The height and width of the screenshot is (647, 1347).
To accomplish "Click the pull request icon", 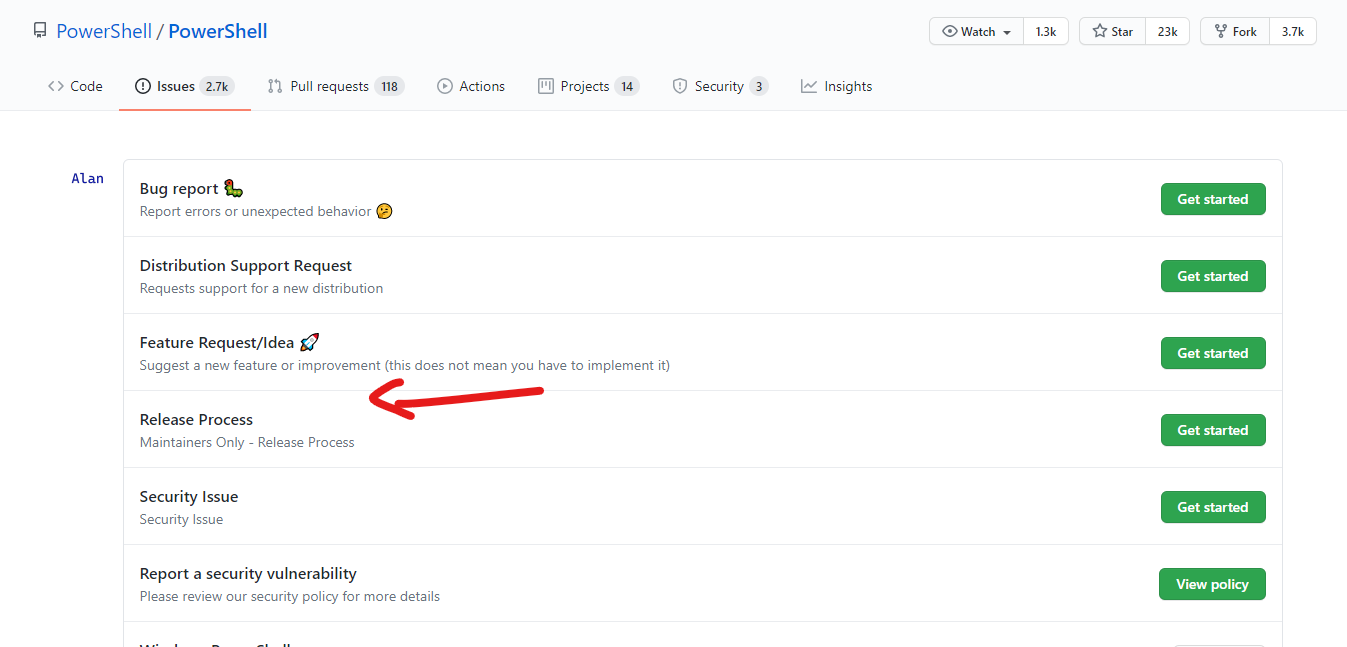I will 275,86.
